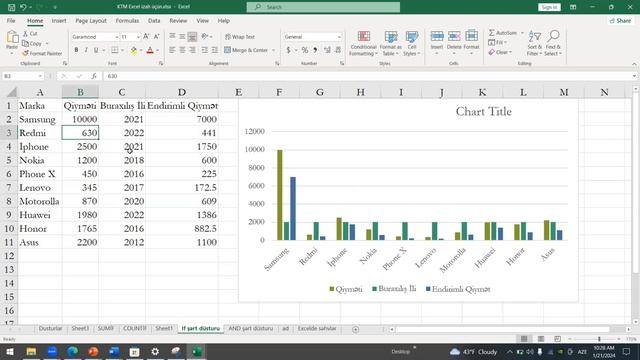Open the COUNTIF sheet tab
640x360 pixels.
(135, 328)
